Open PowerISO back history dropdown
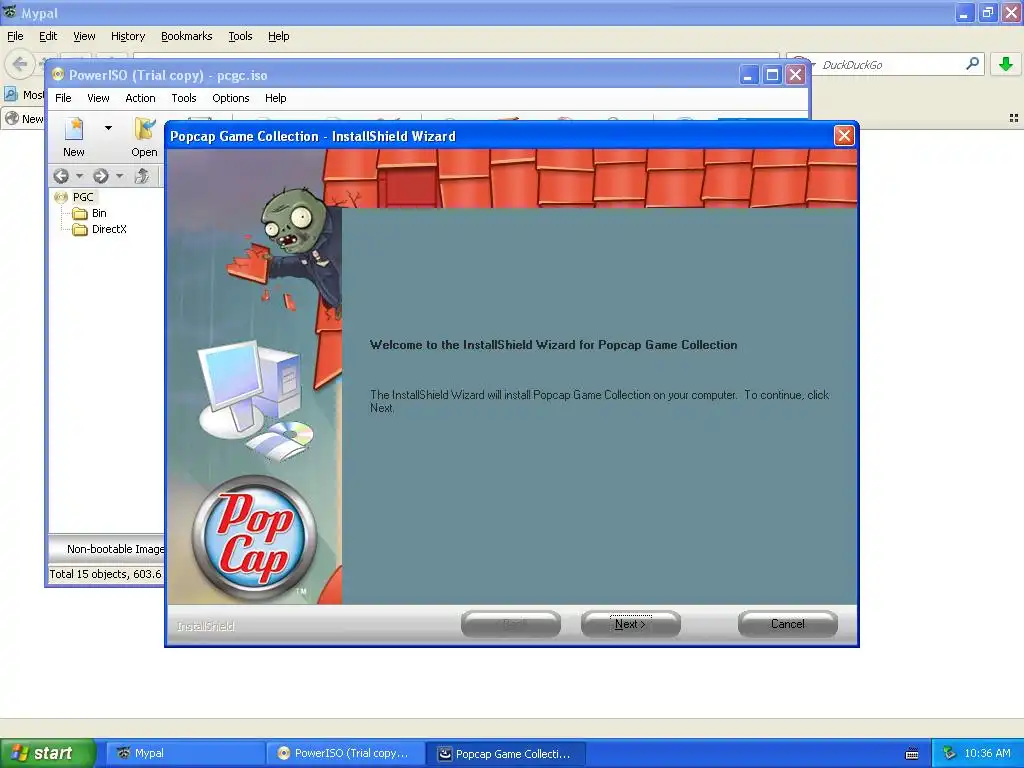 tap(80, 176)
